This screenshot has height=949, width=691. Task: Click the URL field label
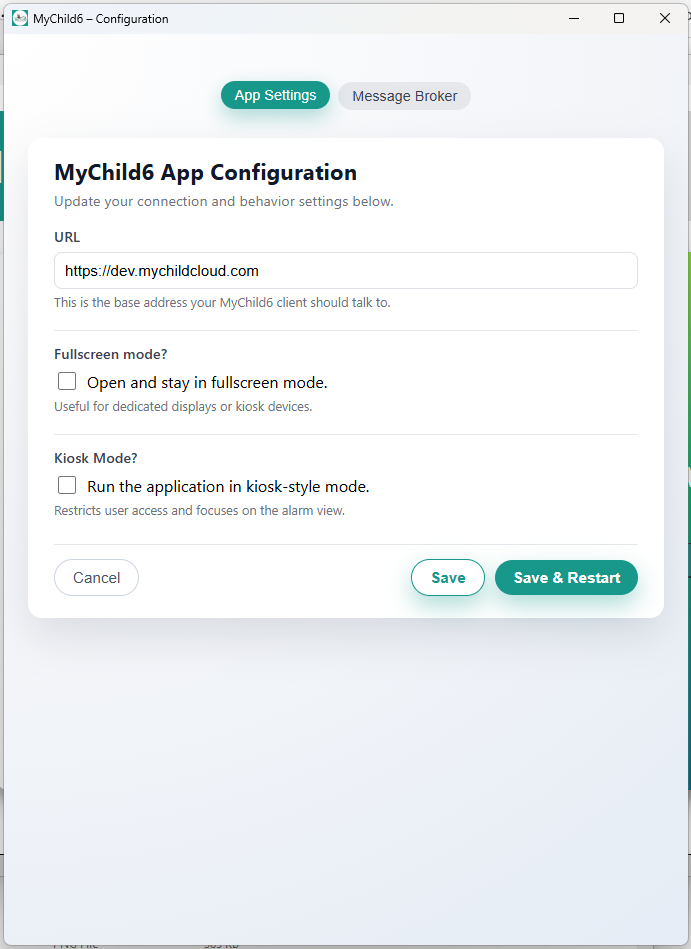67,237
